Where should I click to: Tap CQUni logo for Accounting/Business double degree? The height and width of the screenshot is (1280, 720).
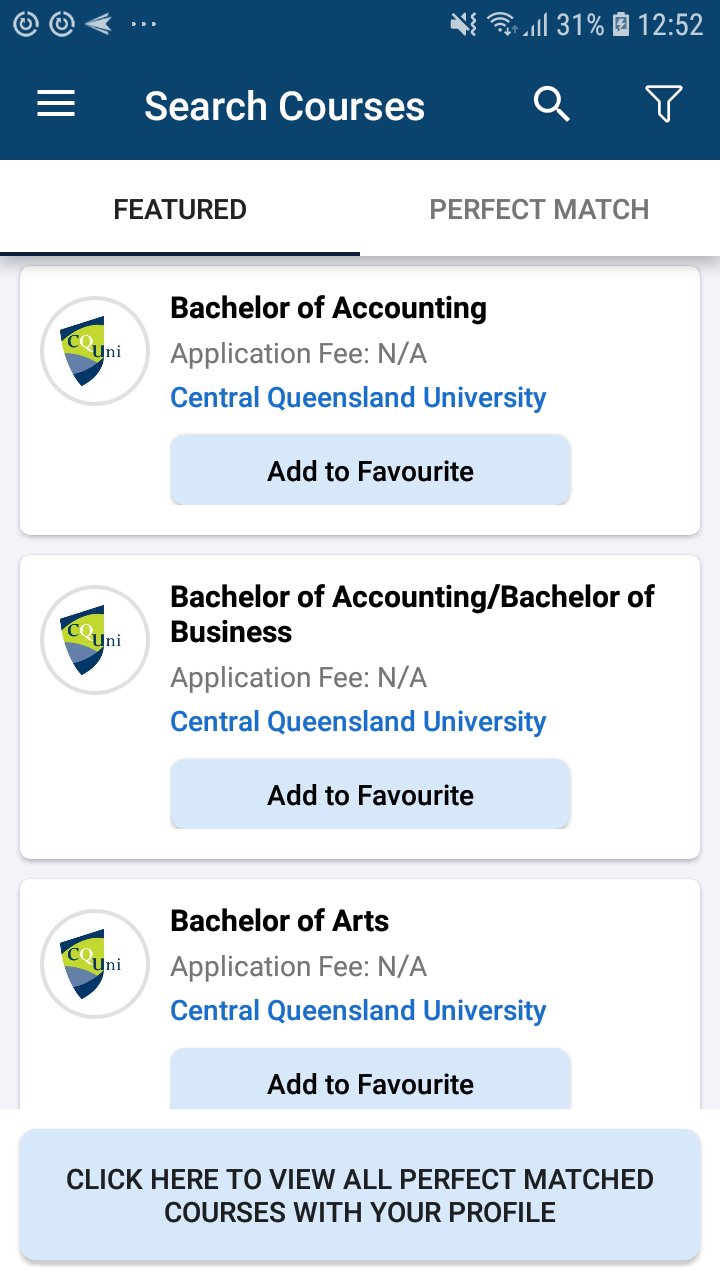tap(95, 640)
